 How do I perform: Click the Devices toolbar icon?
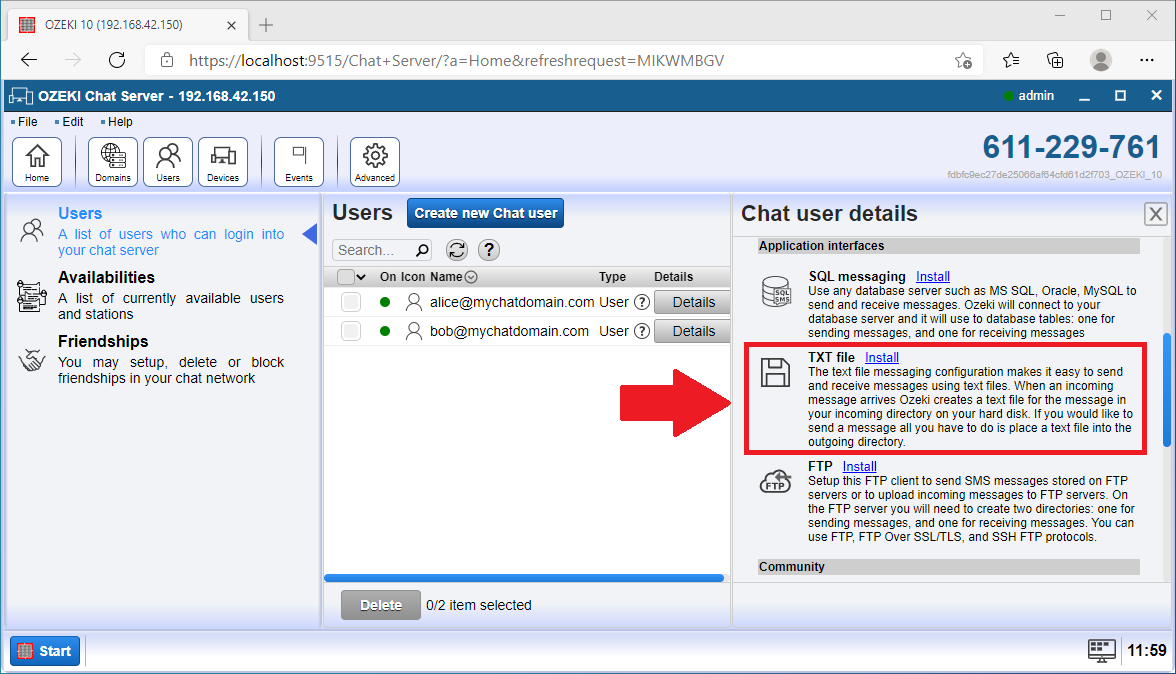pyautogui.click(x=222, y=160)
